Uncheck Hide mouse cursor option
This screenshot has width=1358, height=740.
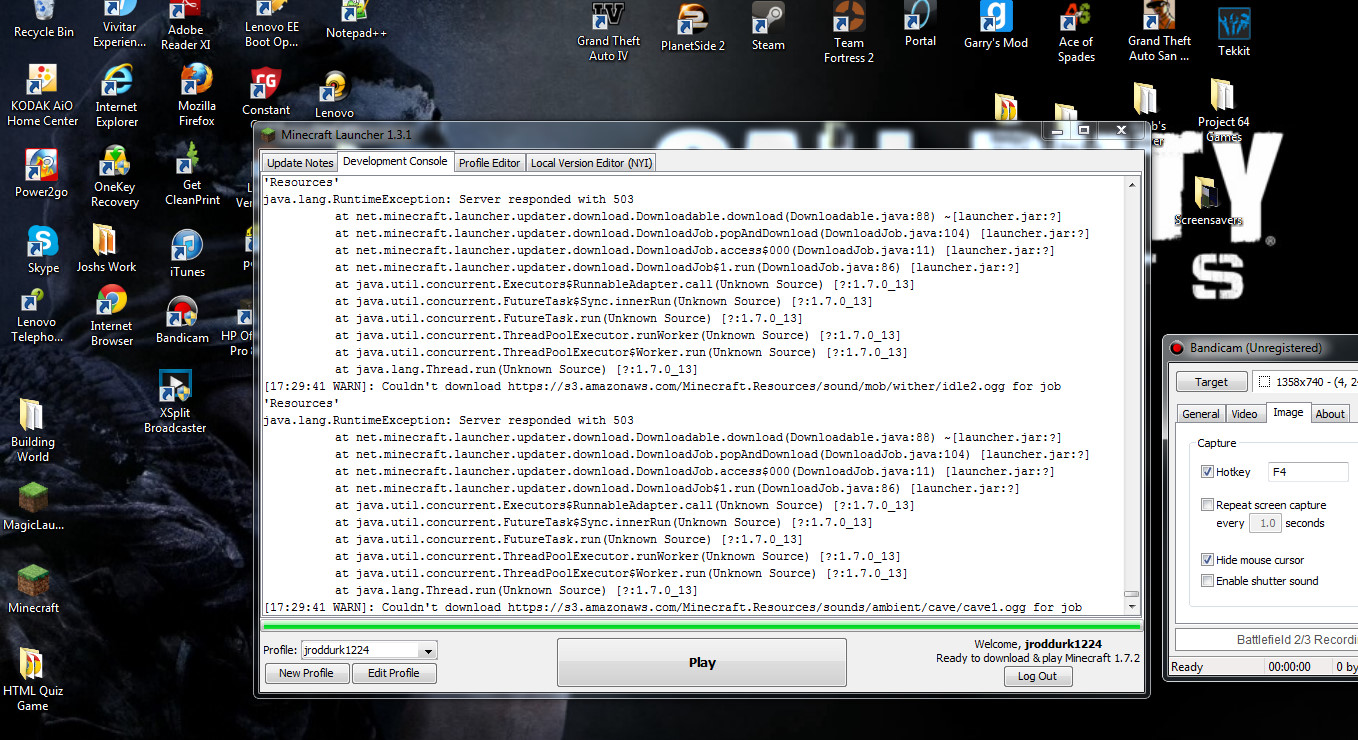pos(1207,560)
